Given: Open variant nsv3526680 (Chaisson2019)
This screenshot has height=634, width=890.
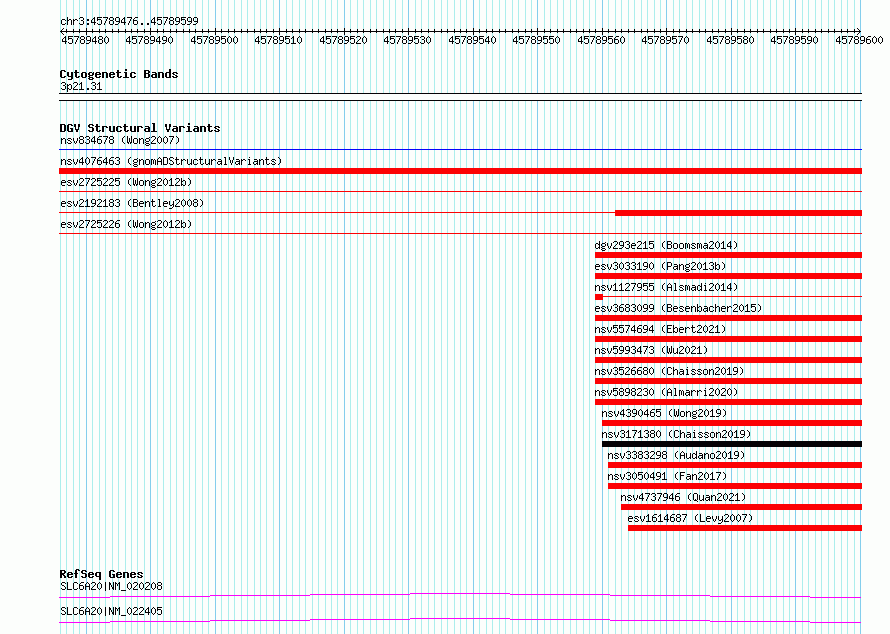Looking at the screenshot, I should tap(669, 372).
